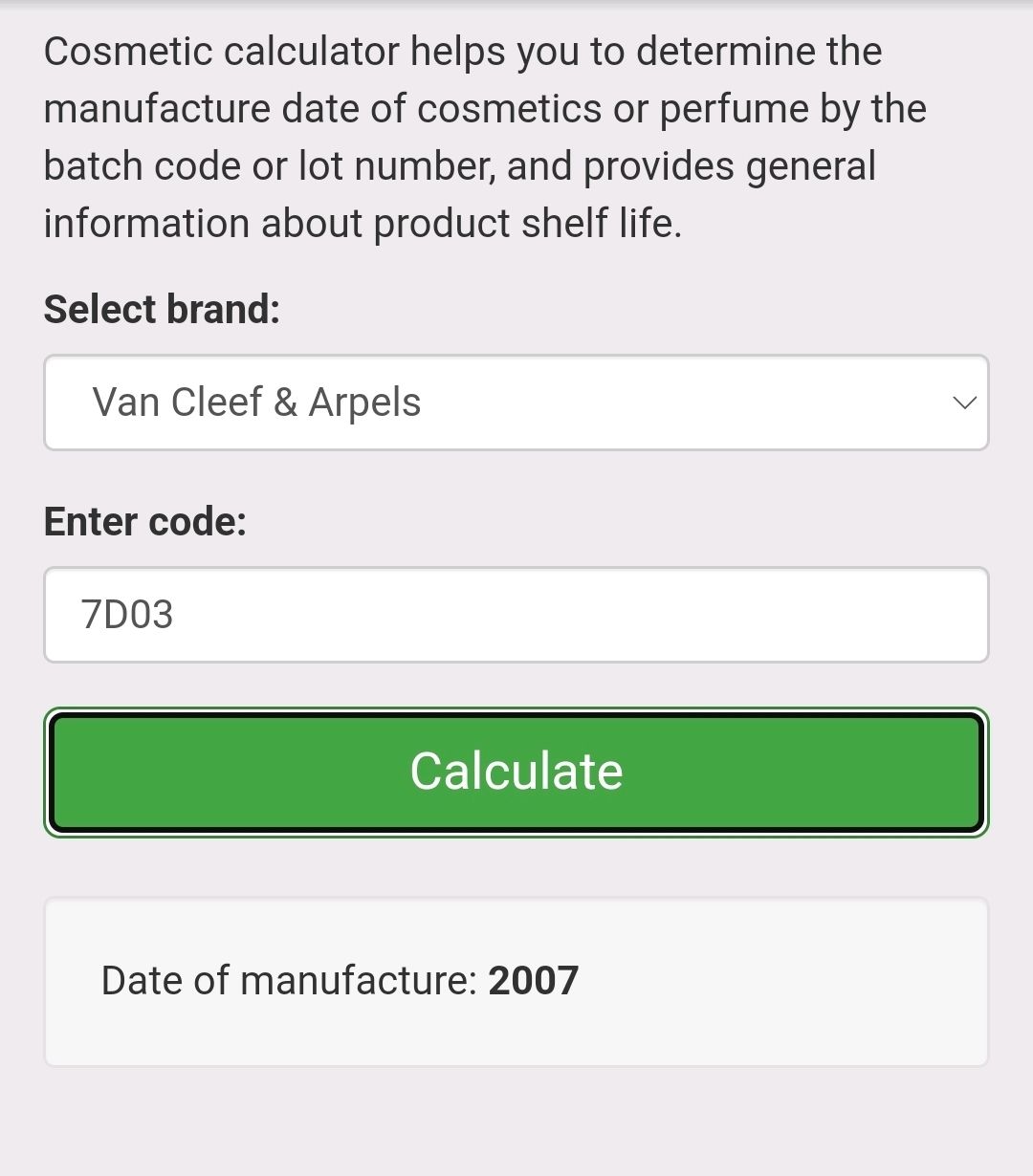
Task: Click the manufacture date result box
Action: click(516, 982)
